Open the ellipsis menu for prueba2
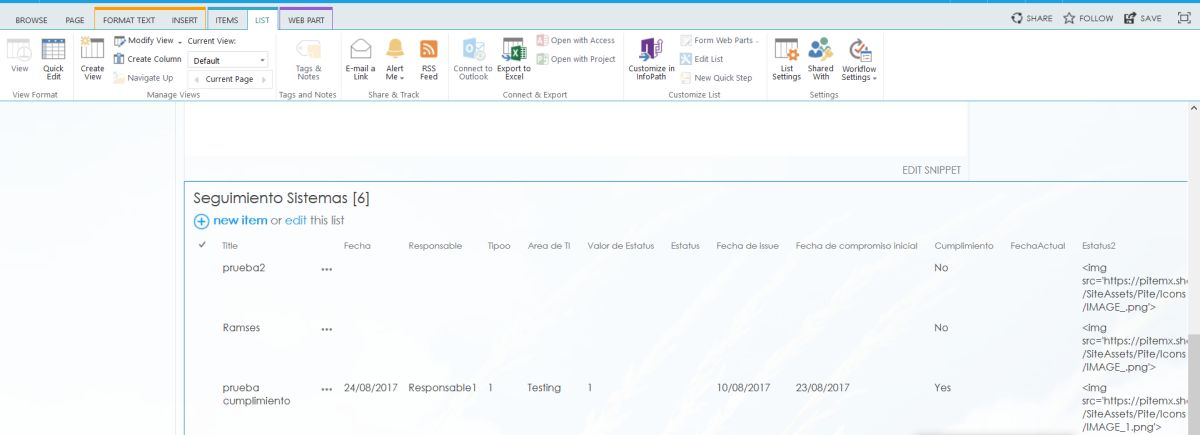 click(326, 270)
